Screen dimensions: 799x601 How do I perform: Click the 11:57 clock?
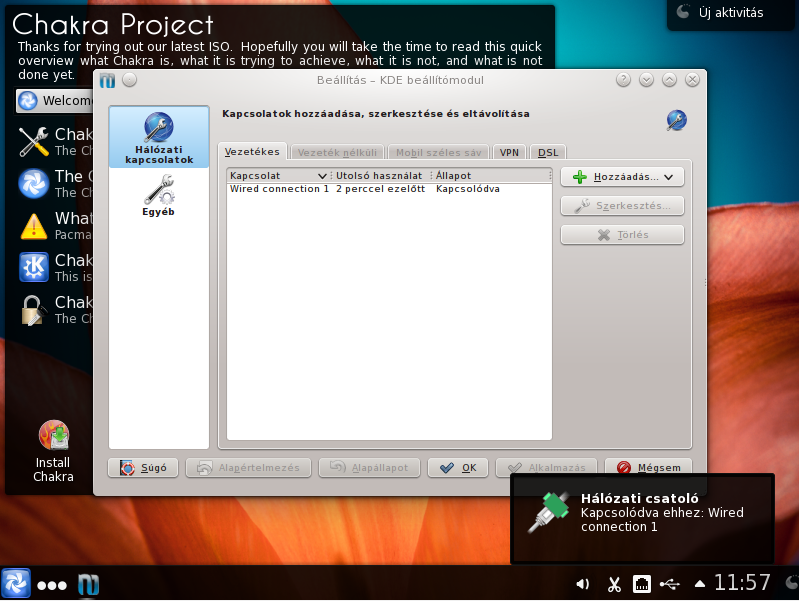pyautogui.click(x=741, y=583)
